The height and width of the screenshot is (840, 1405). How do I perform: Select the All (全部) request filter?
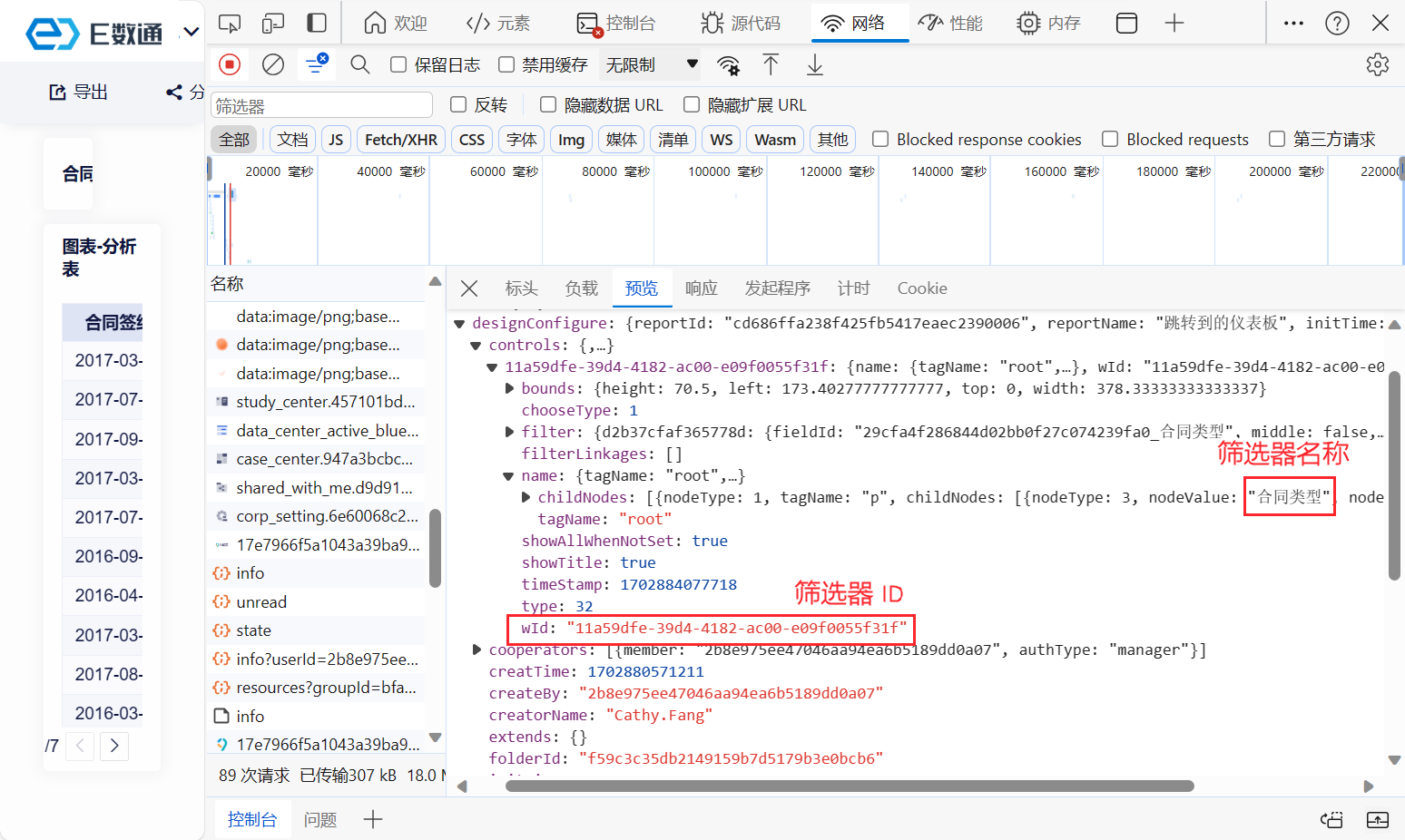tap(234, 139)
